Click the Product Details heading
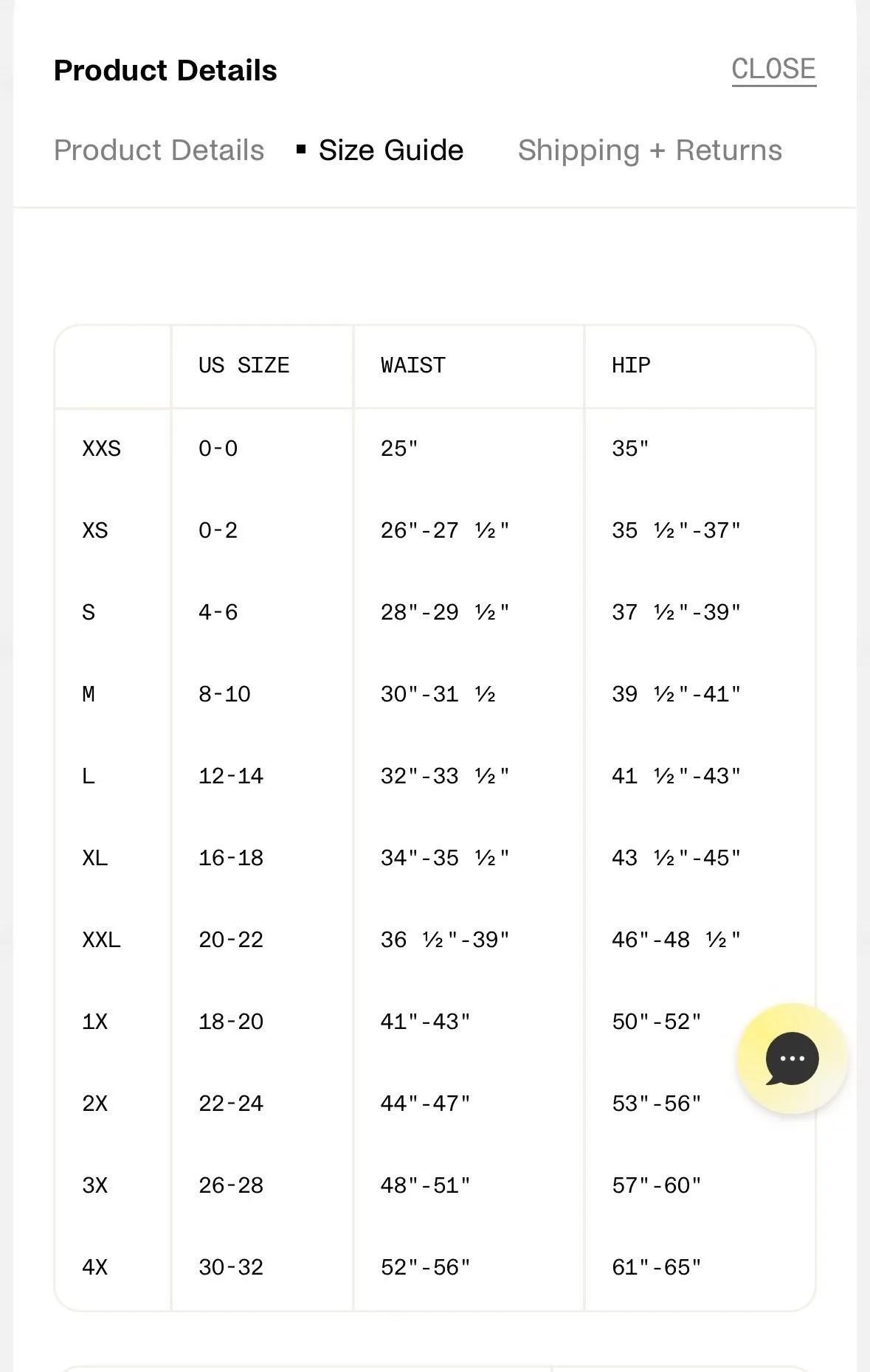The width and height of the screenshot is (870, 1372). pyautogui.click(x=165, y=70)
